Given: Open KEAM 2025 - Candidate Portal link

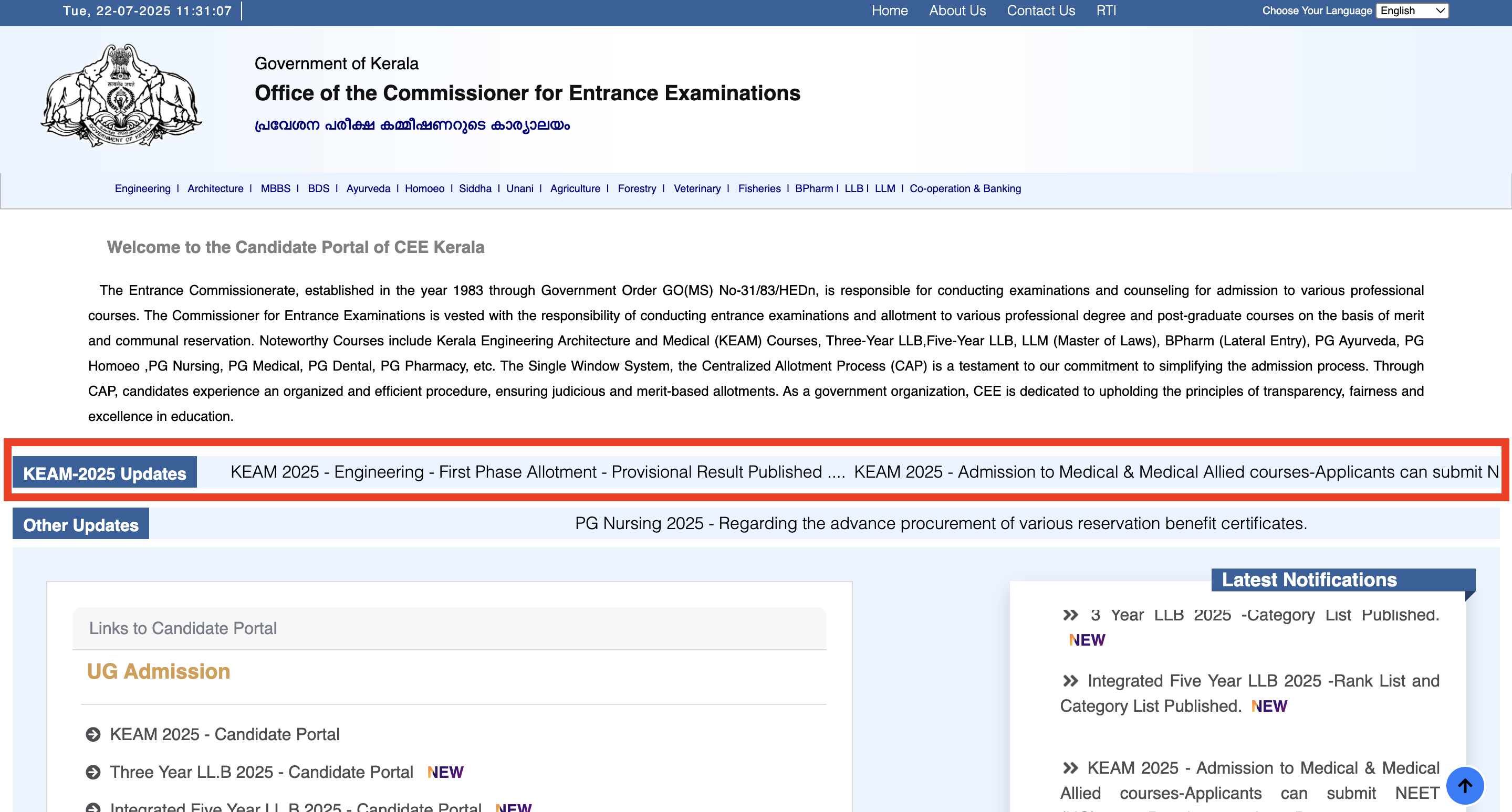Looking at the screenshot, I should tap(225, 734).
